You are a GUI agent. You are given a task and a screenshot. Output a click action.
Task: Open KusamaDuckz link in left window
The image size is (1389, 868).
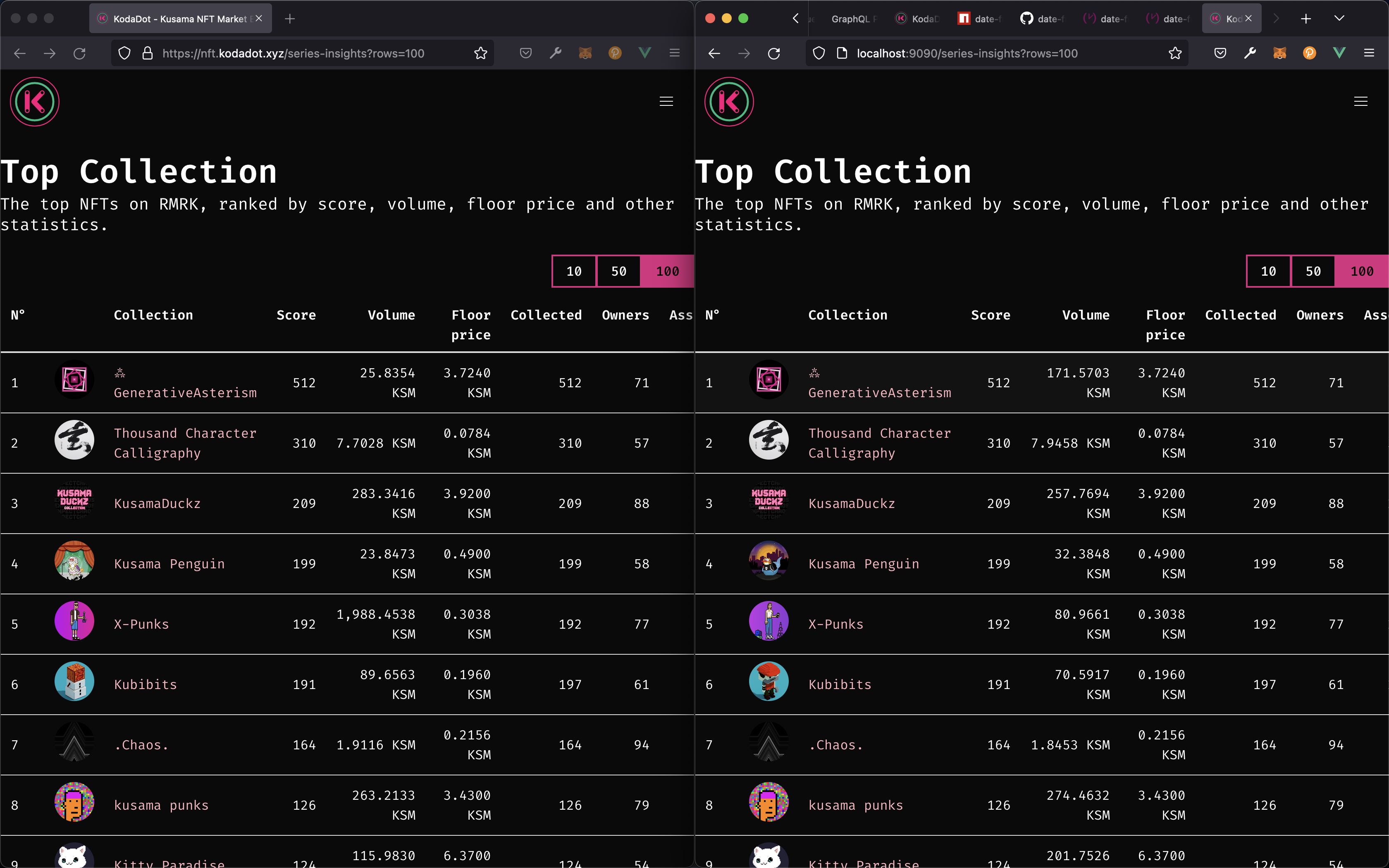(x=157, y=503)
